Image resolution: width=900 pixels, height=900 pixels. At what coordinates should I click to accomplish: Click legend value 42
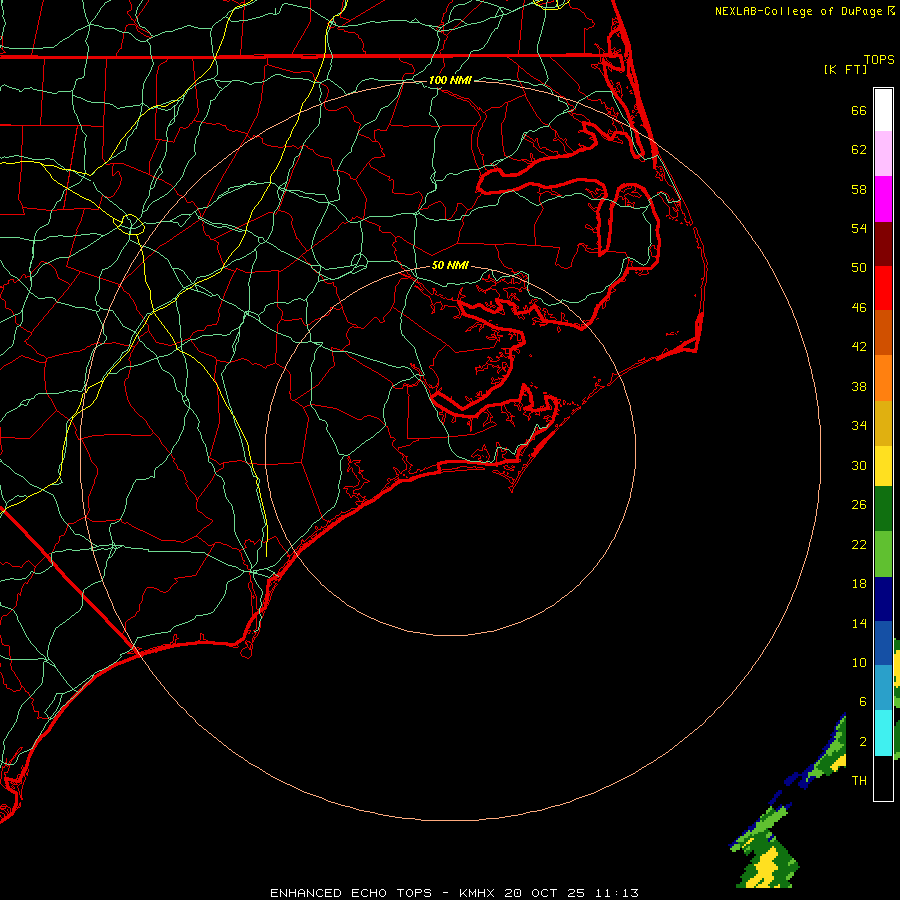point(859,347)
